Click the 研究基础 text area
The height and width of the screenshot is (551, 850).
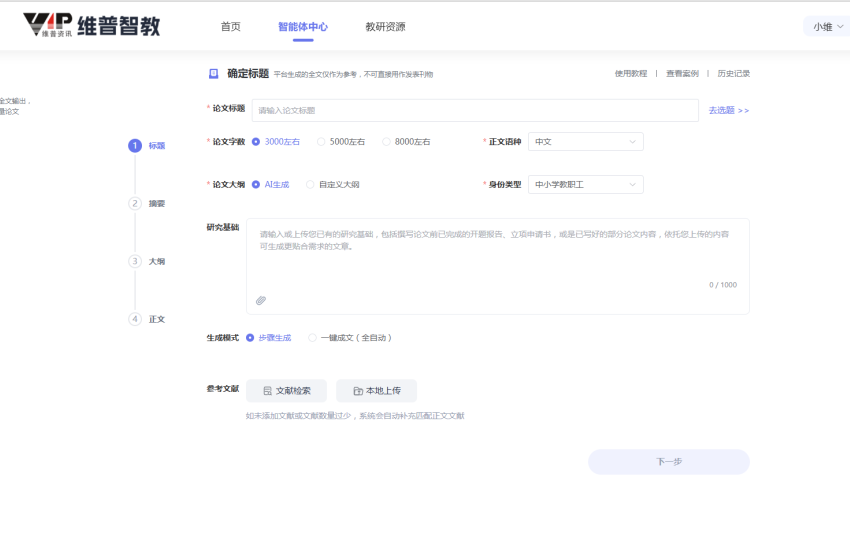click(x=498, y=266)
